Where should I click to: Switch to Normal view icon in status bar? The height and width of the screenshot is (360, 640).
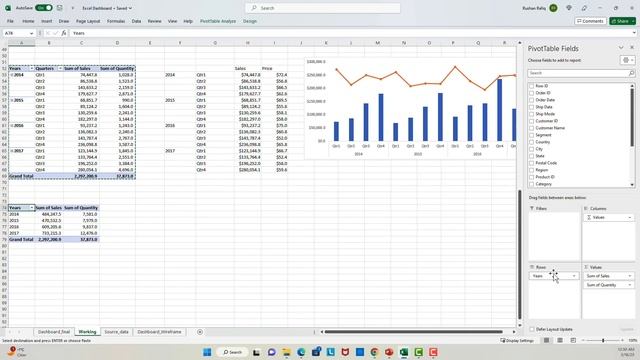[546, 340]
